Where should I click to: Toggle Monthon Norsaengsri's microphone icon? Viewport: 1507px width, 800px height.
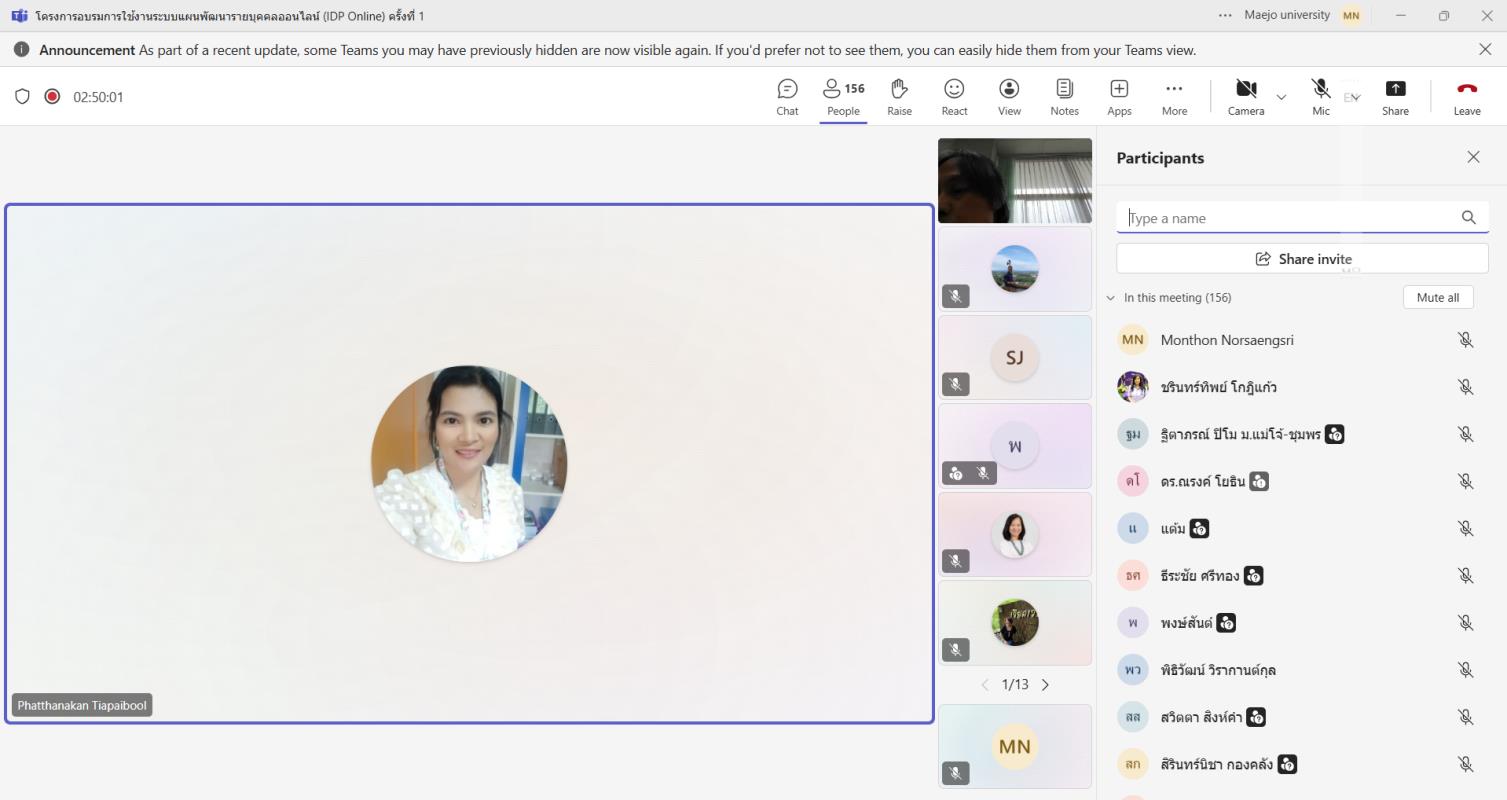pyautogui.click(x=1465, y=340)
